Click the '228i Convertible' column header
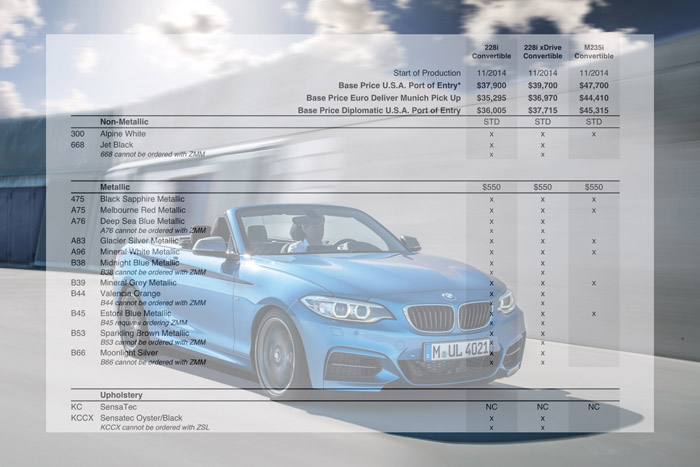This screenshot has height=467, width=700. [491, 52]
